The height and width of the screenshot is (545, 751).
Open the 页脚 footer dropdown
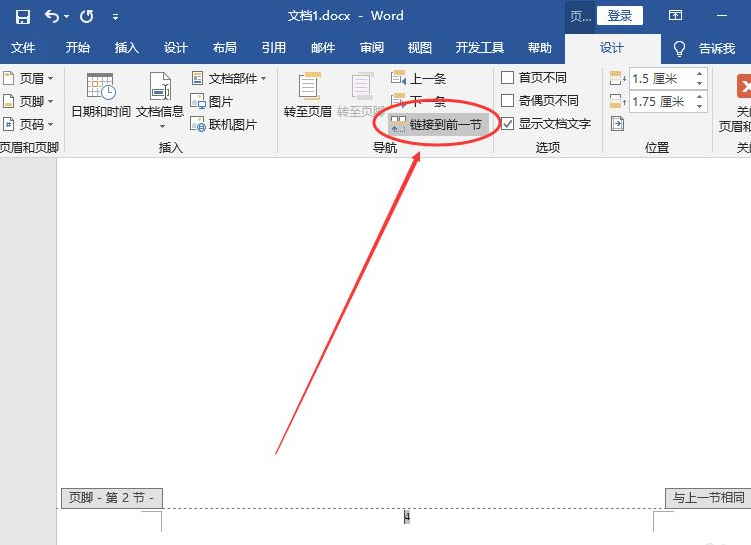(29, 101)
